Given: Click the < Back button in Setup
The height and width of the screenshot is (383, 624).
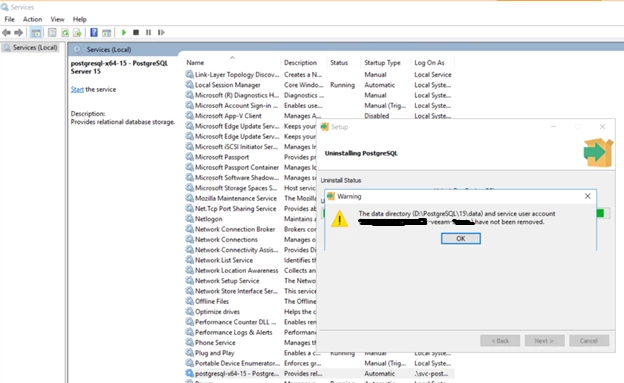Looking at the screenshot, I should tap(500, 341).
